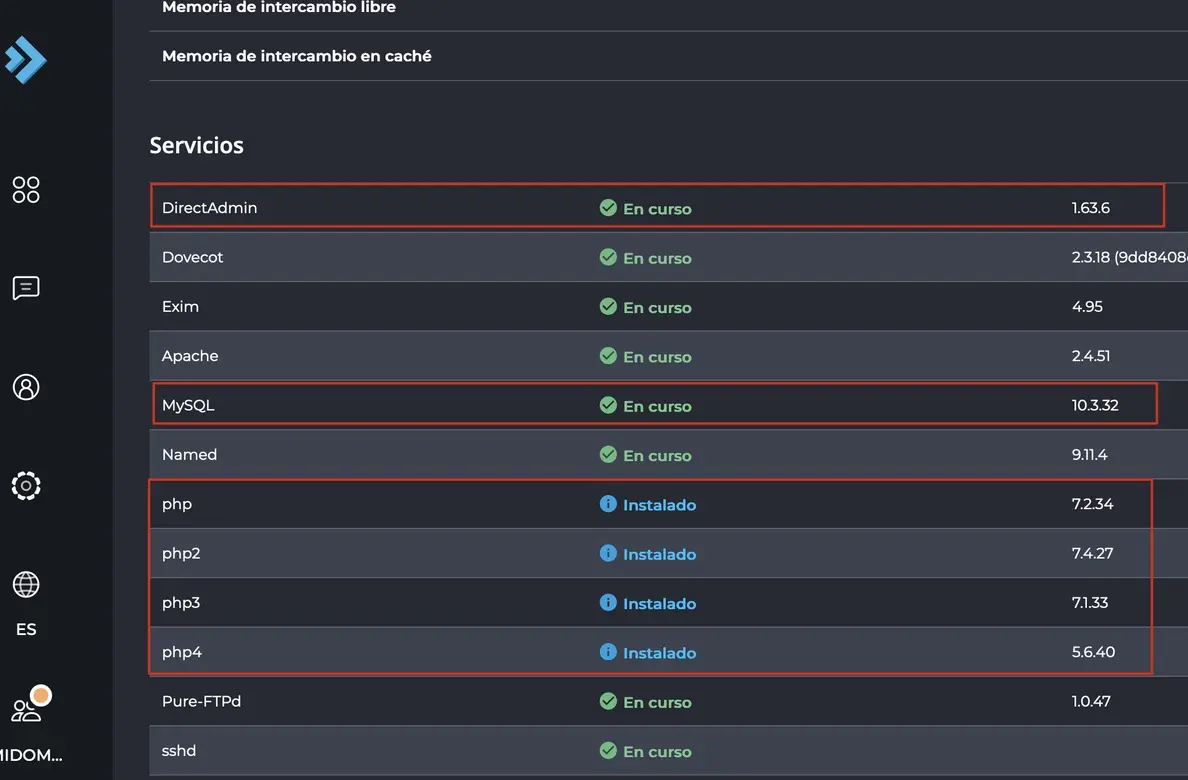The image size is (1188, 780).
Task: Open the user account profile icon
Action: [x=26, y=387]
